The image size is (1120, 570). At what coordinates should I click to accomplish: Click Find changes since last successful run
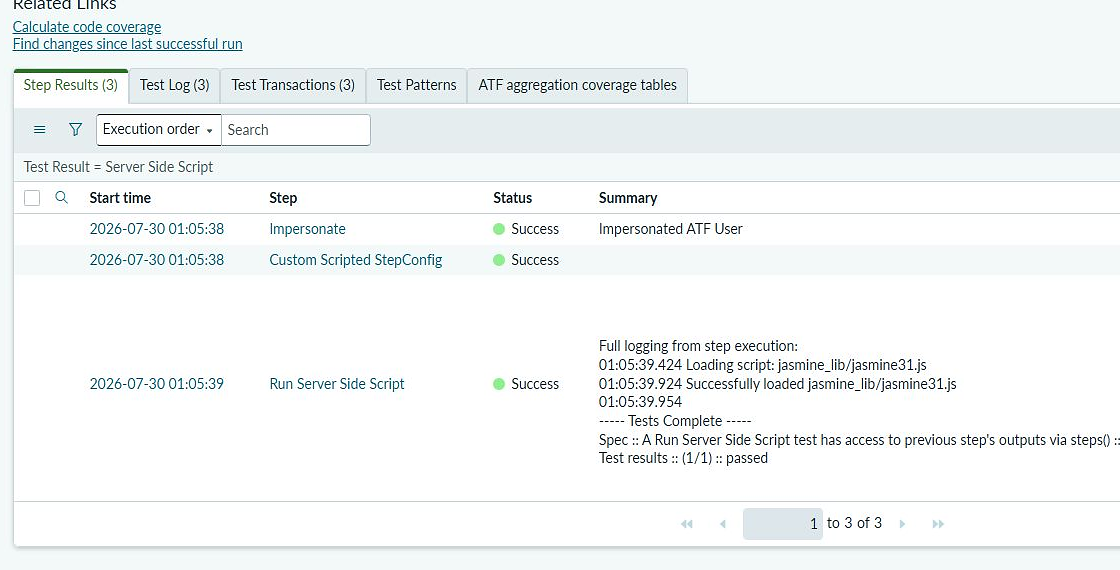[x=128, y=44]
